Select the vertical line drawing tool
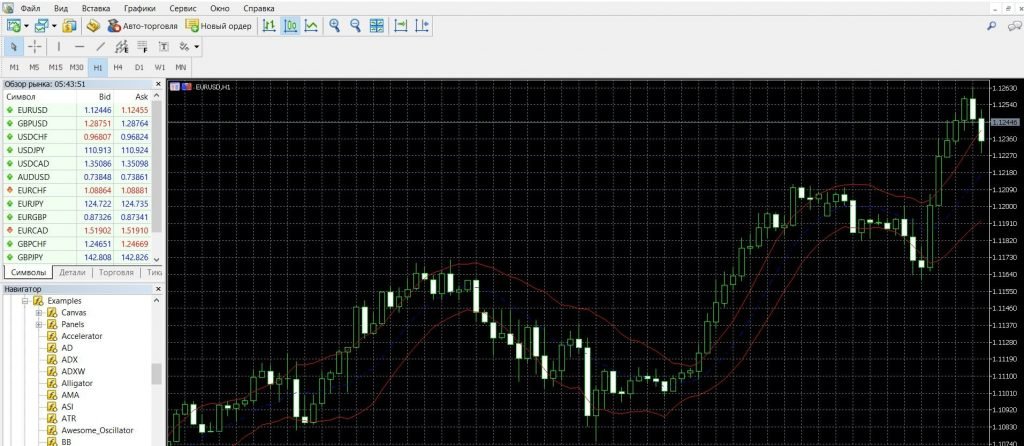Viewport: 1024px width, 446px height. pyautogui.click(x=59, y=47)
